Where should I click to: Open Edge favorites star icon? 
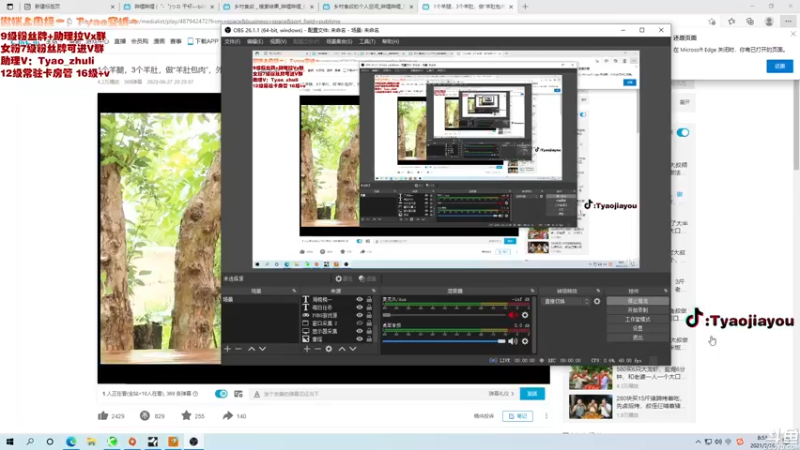coord(732,21)
